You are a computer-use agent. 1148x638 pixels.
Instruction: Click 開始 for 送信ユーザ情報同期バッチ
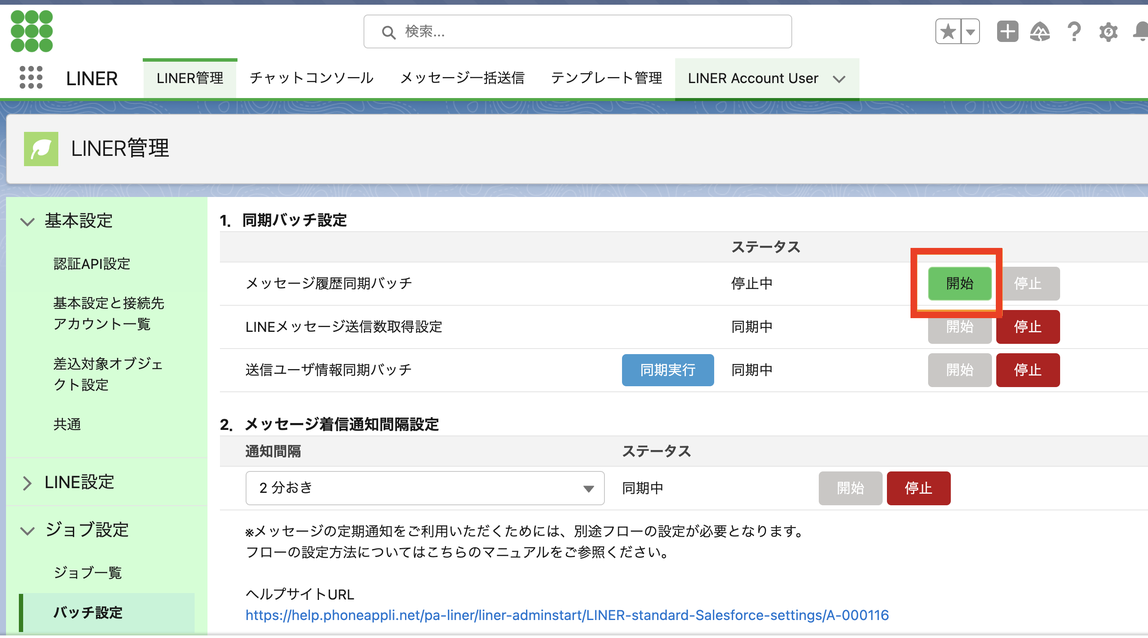(959, 370)
